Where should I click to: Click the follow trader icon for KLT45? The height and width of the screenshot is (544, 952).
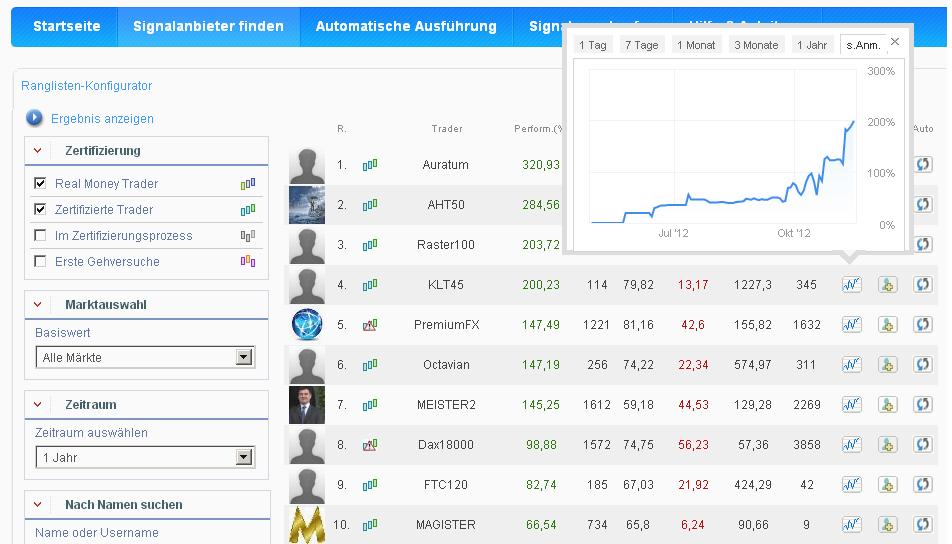click(x=887, y=285)
